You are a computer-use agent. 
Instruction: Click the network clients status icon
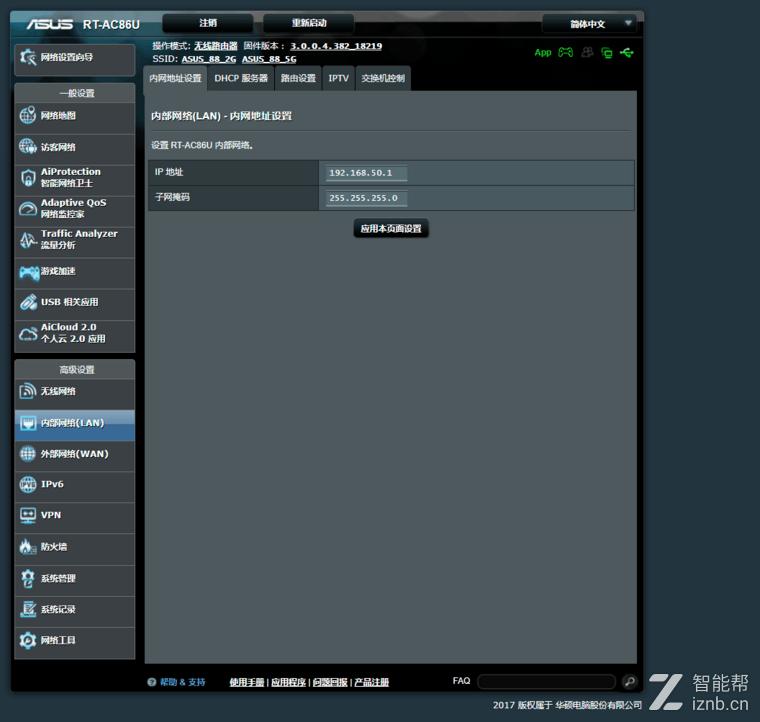(x=607, y=52)
